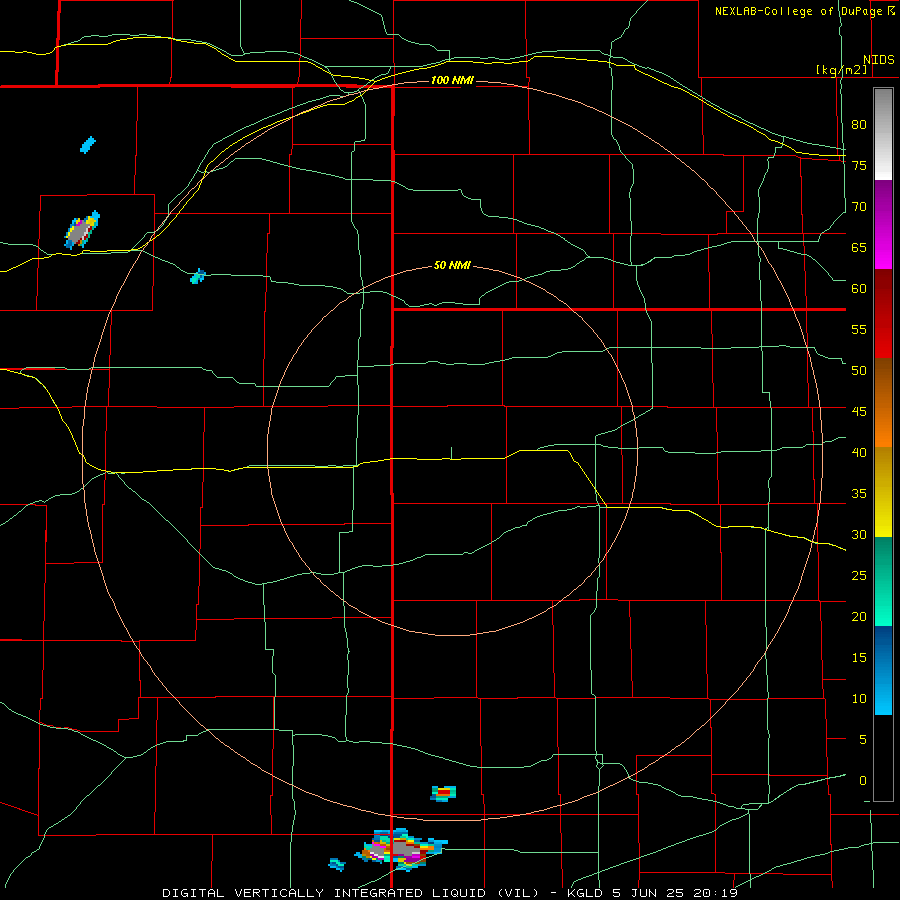Image resolution: width=900 pixels, height=900 pixels.
Task: Click the orange segment of the color bar
Action: click(883, 402)
